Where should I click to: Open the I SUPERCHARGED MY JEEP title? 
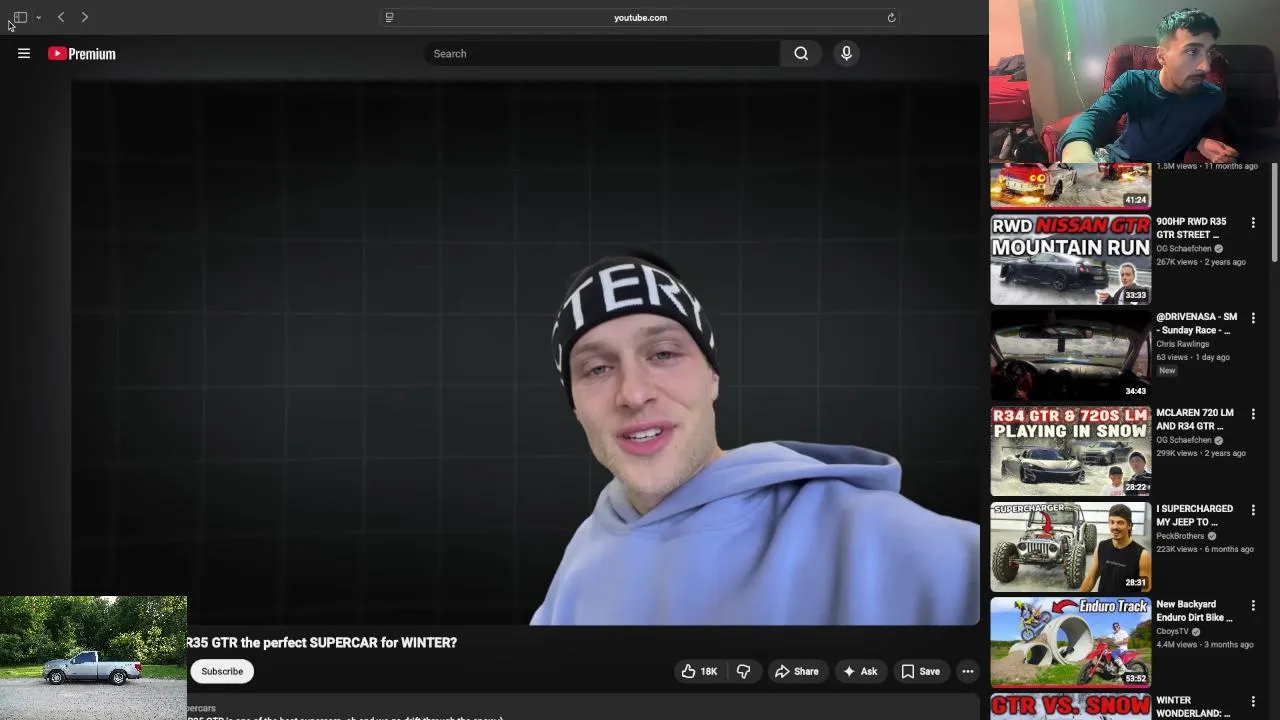tap(1195, 515)
